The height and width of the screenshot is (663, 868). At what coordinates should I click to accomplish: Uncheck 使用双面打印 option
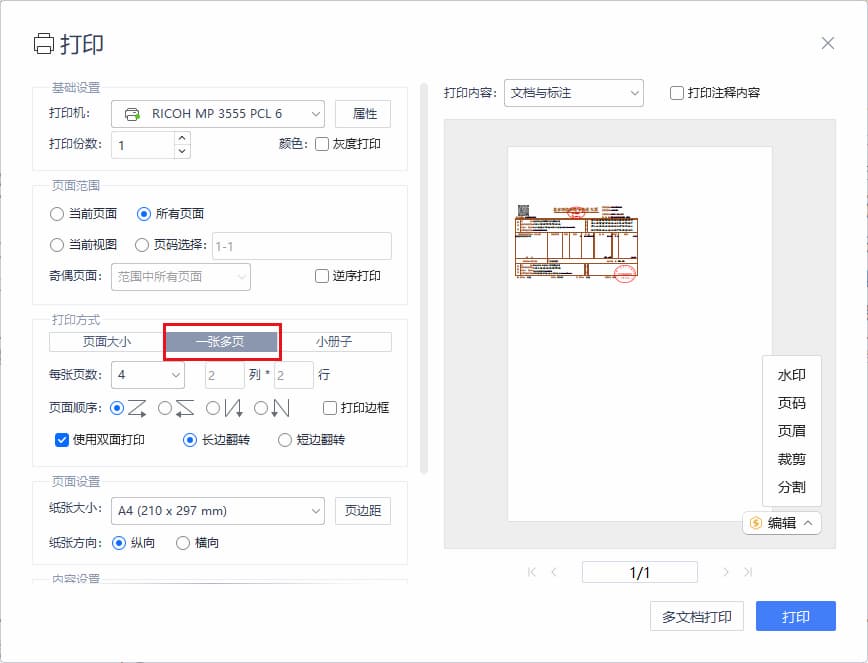(x=62, y=439)
